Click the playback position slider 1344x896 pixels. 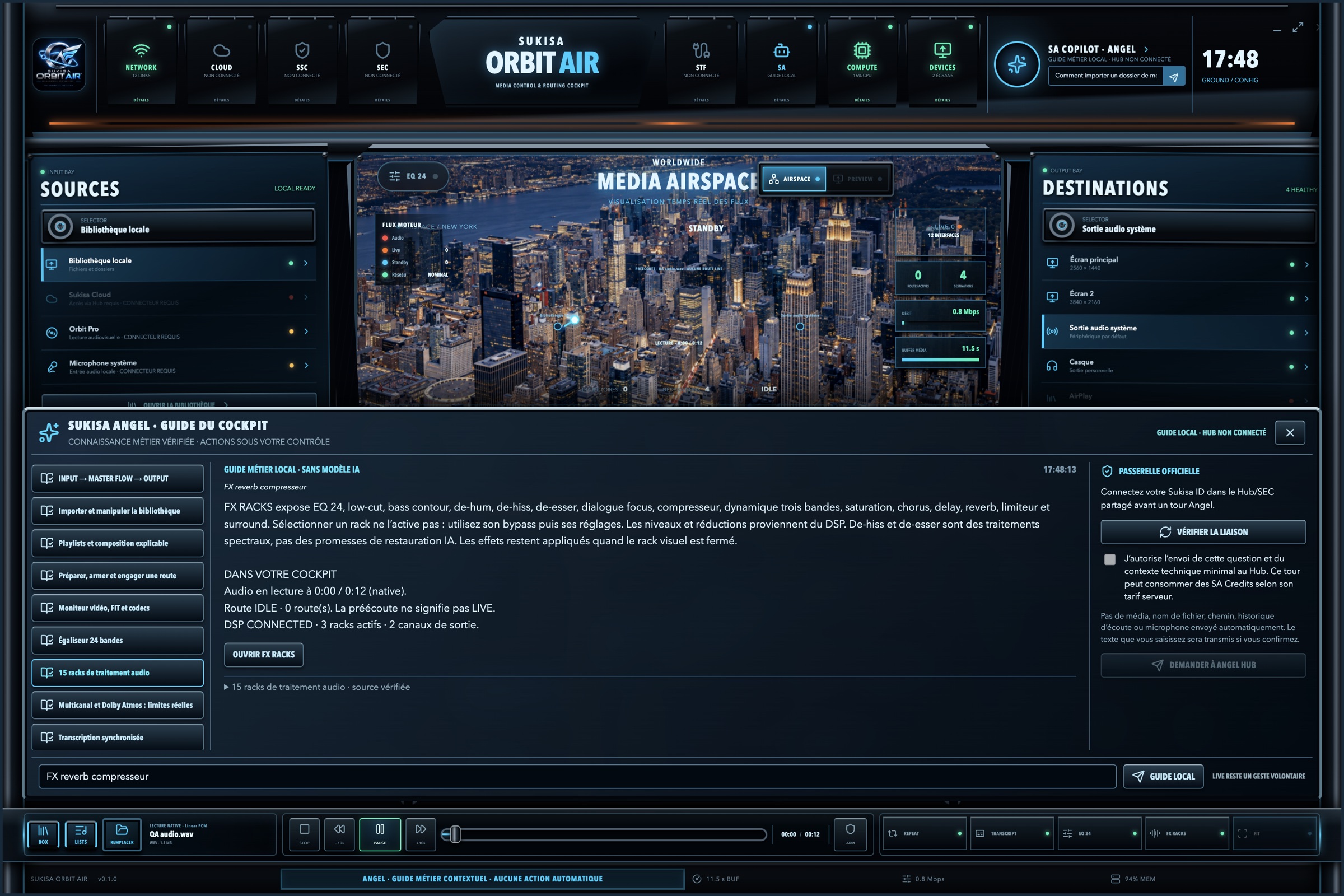tap(605, 834)
